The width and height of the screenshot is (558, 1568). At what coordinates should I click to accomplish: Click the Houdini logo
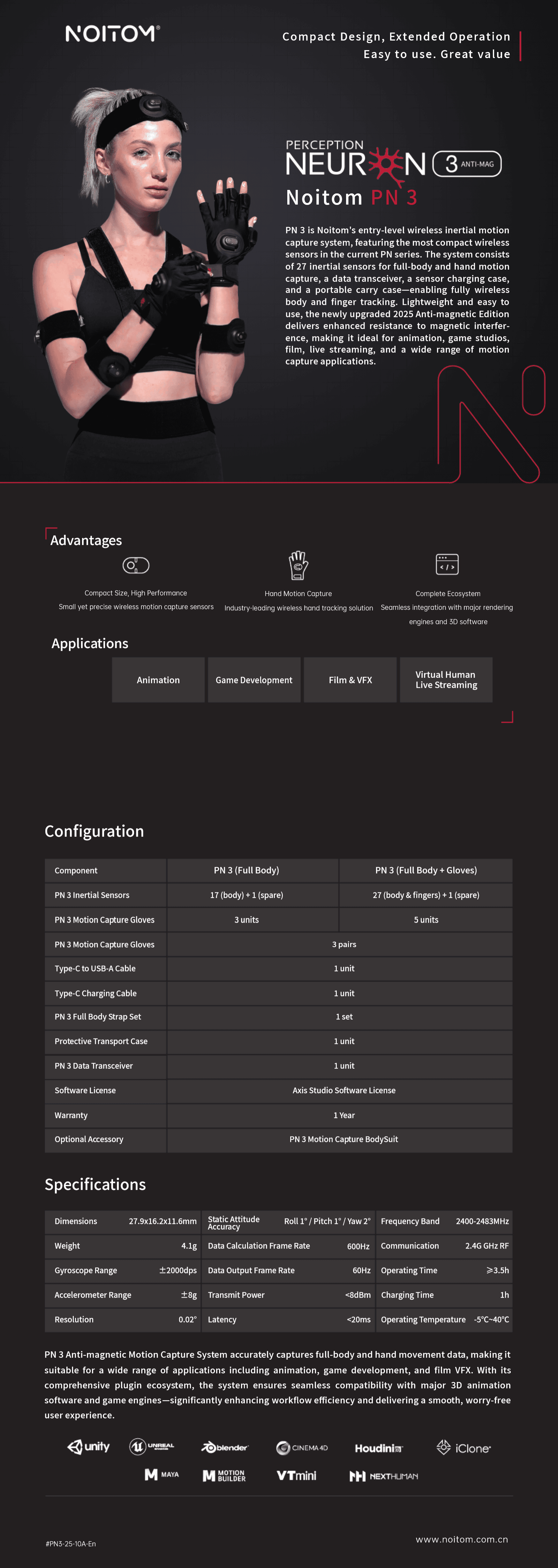click(x=379, y=1448)
